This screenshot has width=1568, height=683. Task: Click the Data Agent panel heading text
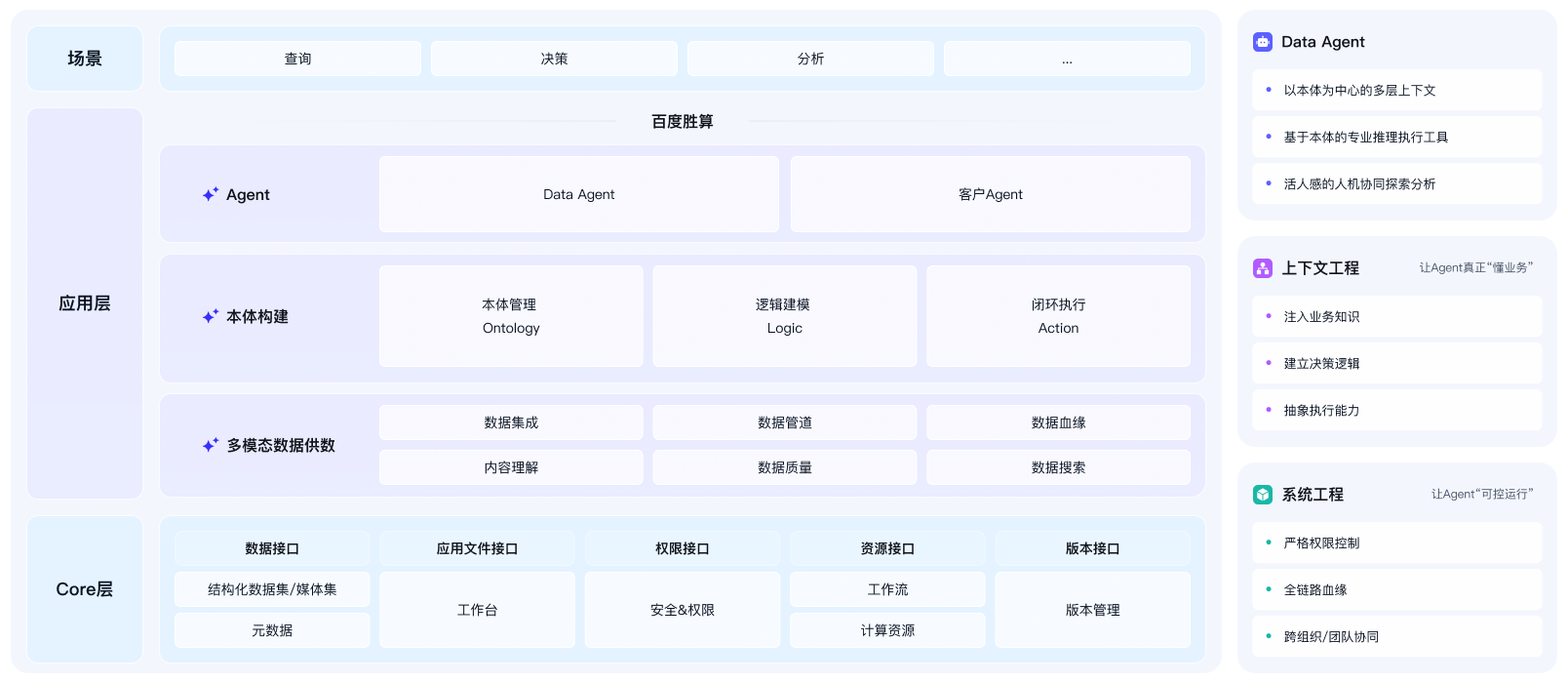[1323, 42]
